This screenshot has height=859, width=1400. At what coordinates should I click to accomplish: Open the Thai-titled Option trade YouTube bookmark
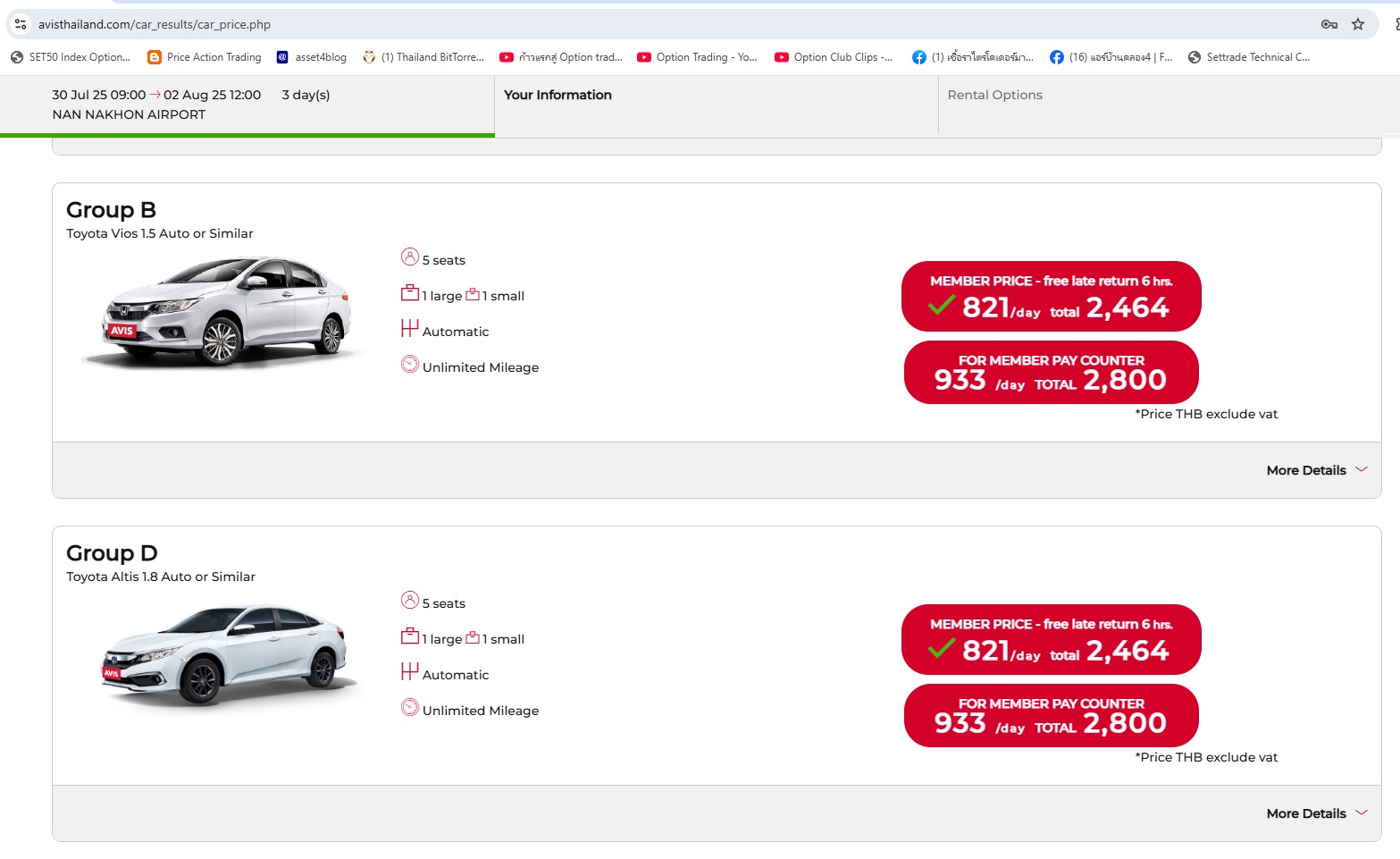[x=561, y=57]
